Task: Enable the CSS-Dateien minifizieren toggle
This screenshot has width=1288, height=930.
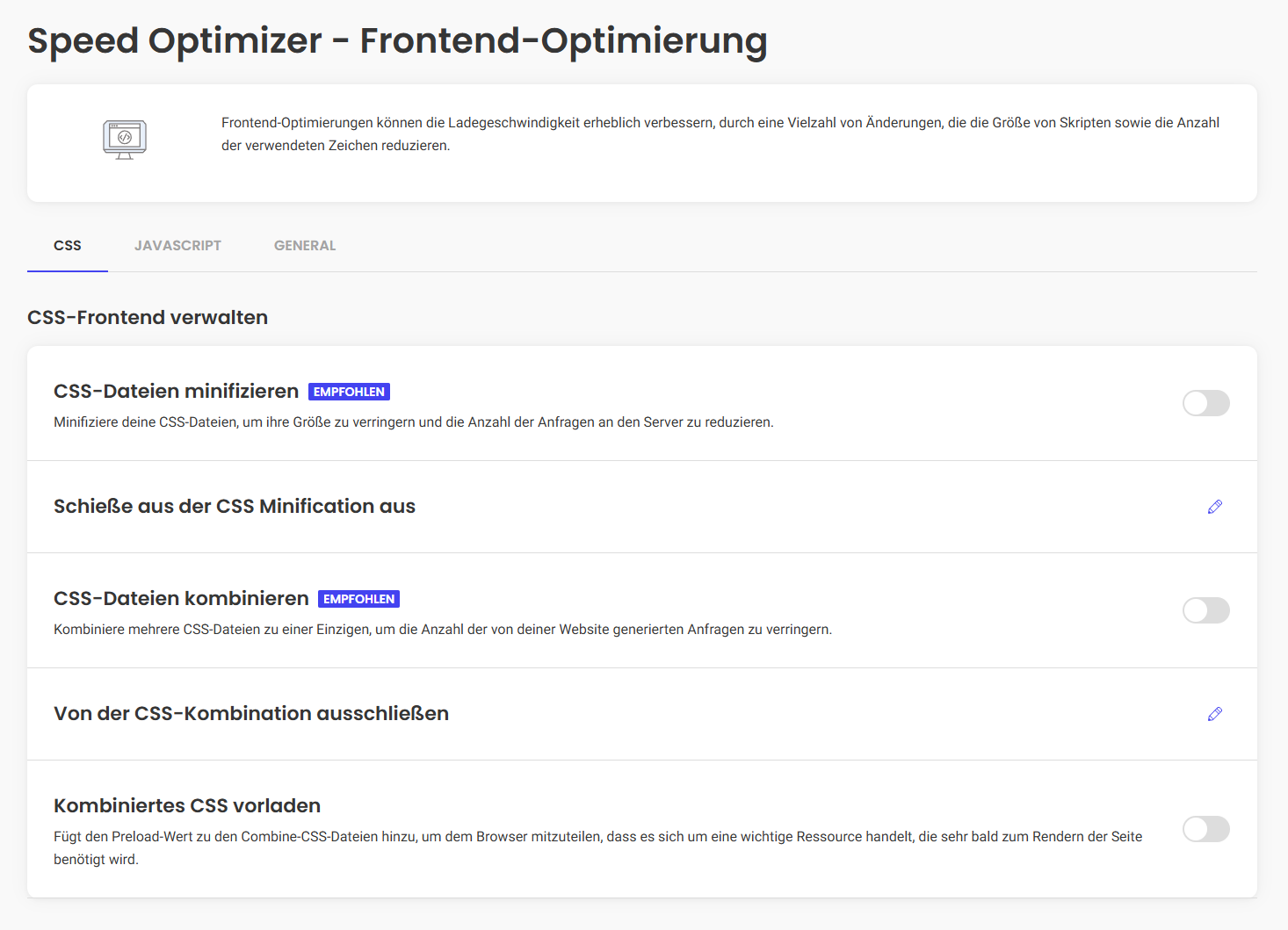Action: [x=1205, y=403]
